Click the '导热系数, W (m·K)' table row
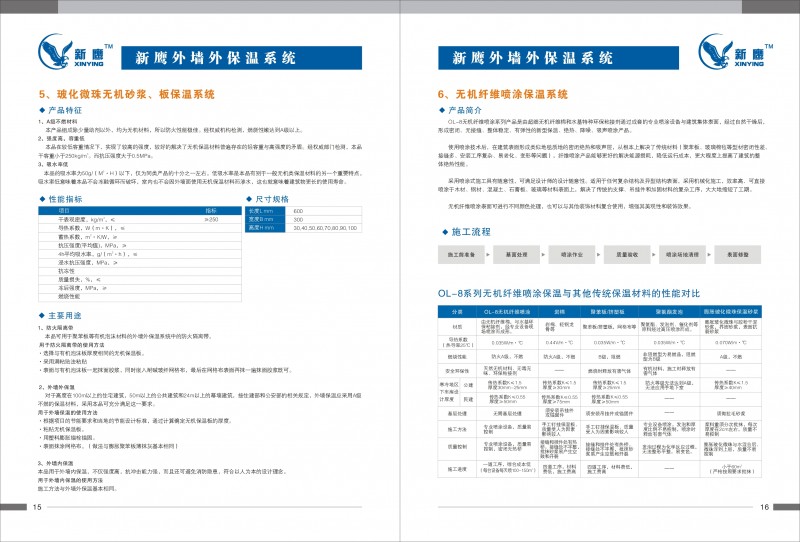This screenshot has width=800, height=542. [x=140, y=228]
